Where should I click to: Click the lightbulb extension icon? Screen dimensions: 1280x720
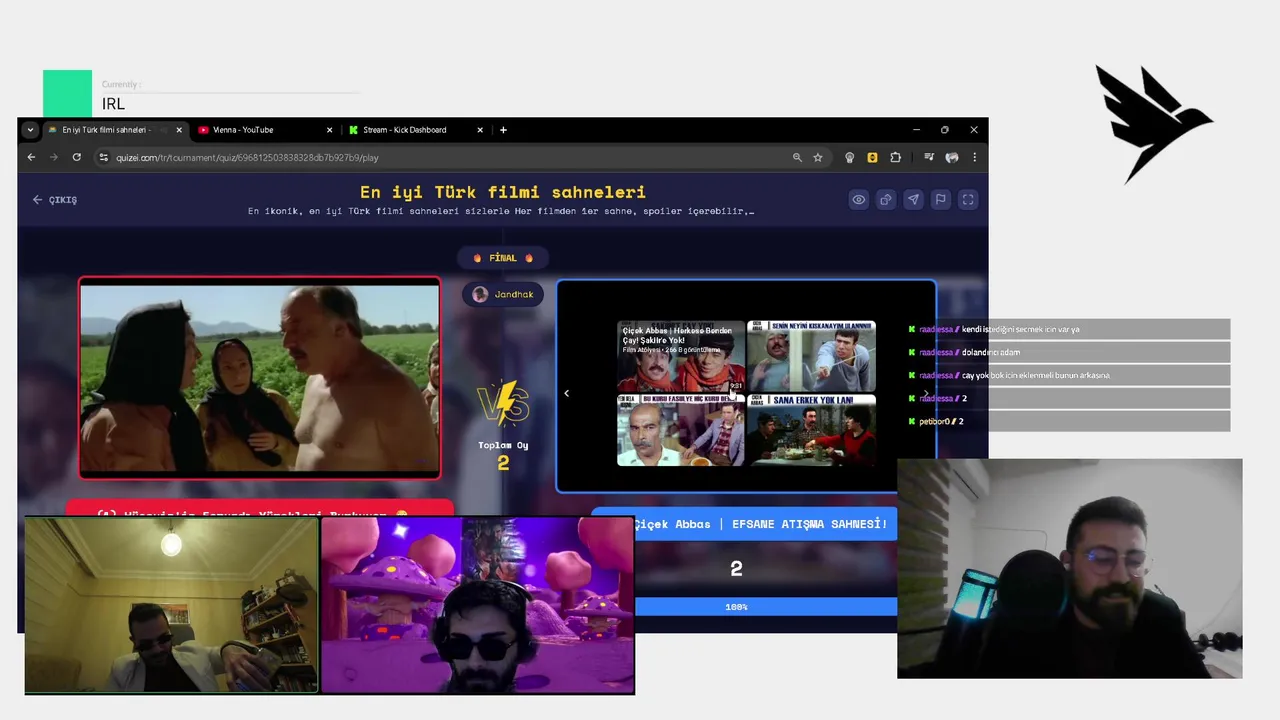(850, 157)
